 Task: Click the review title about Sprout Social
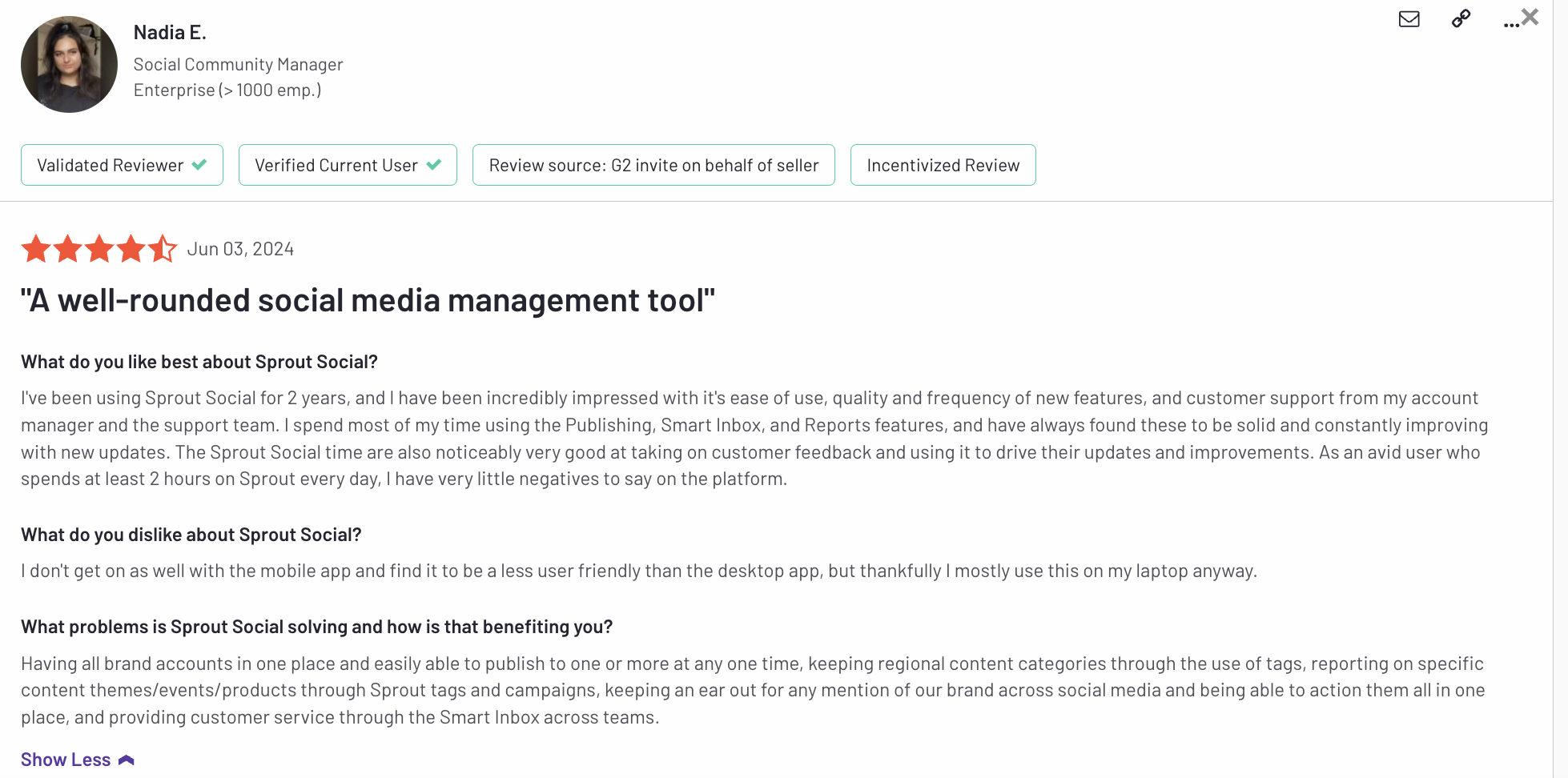(368, 300)
